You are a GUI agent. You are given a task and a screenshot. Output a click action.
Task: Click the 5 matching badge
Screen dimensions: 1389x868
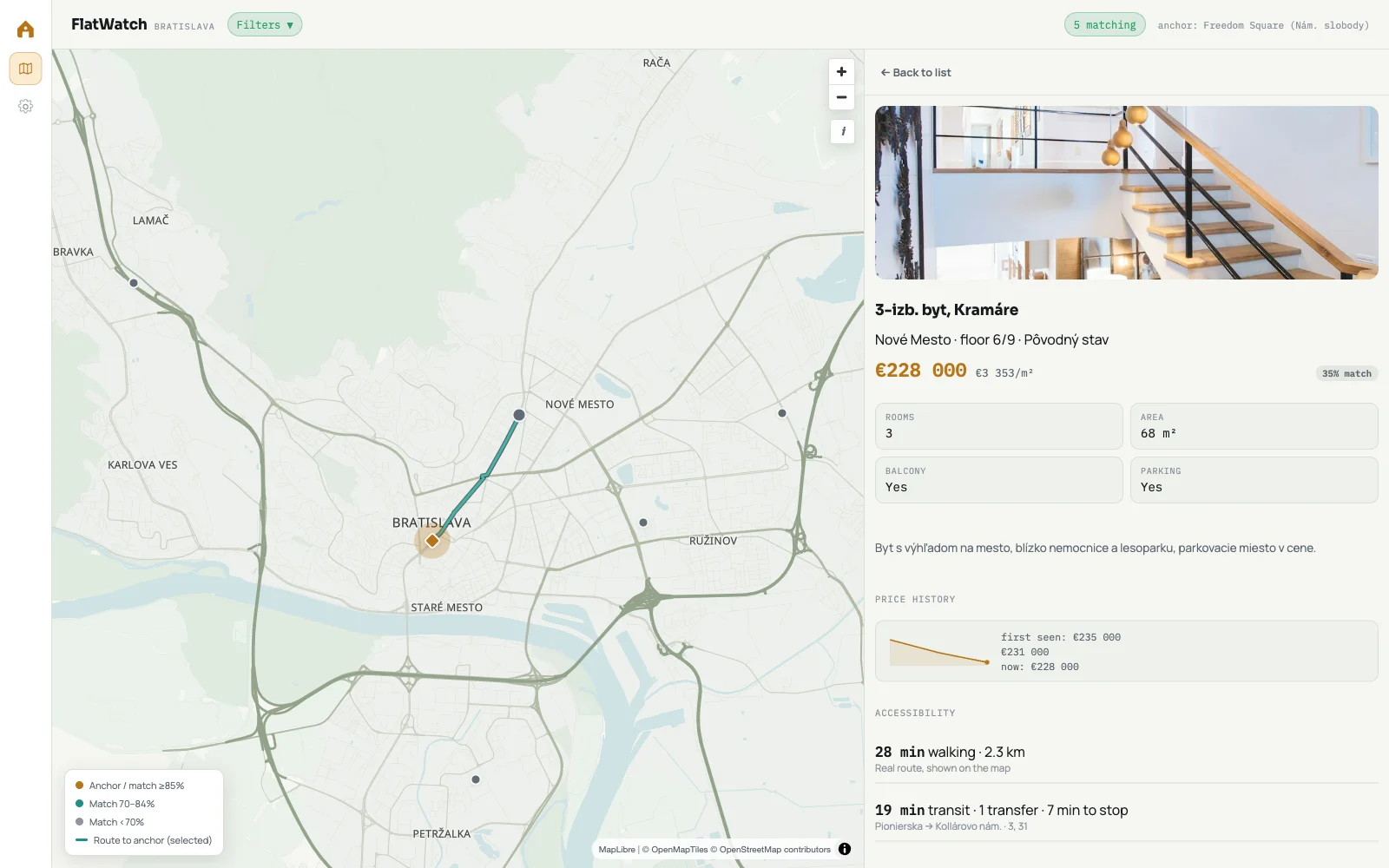coord(1105,25)
